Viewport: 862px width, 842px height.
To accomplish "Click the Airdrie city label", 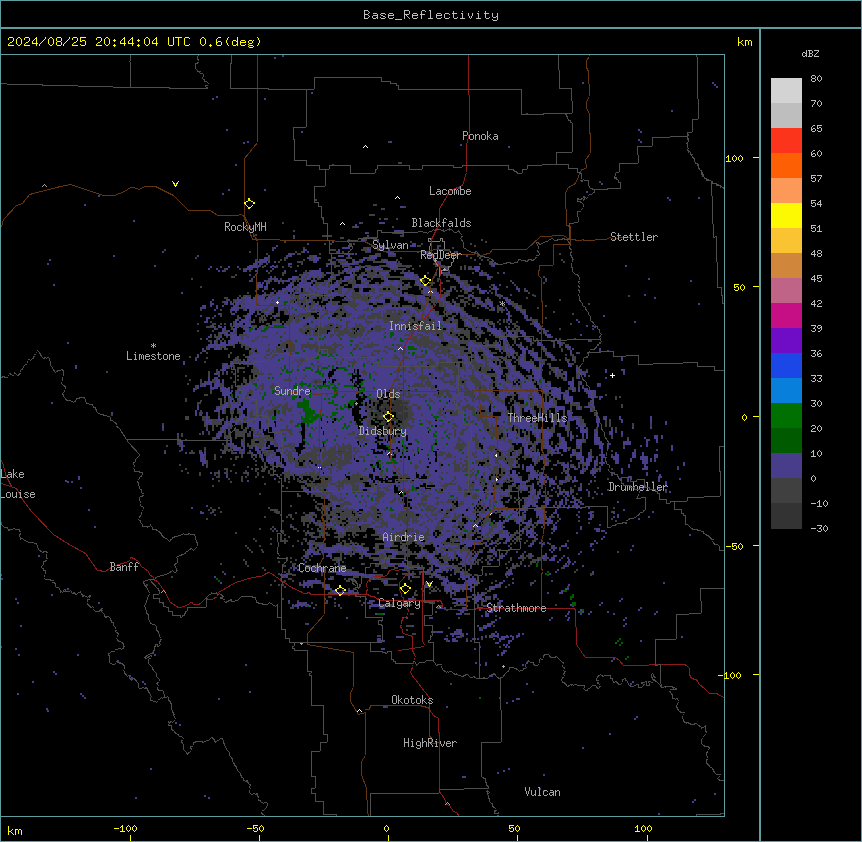I will coord(403,537).
